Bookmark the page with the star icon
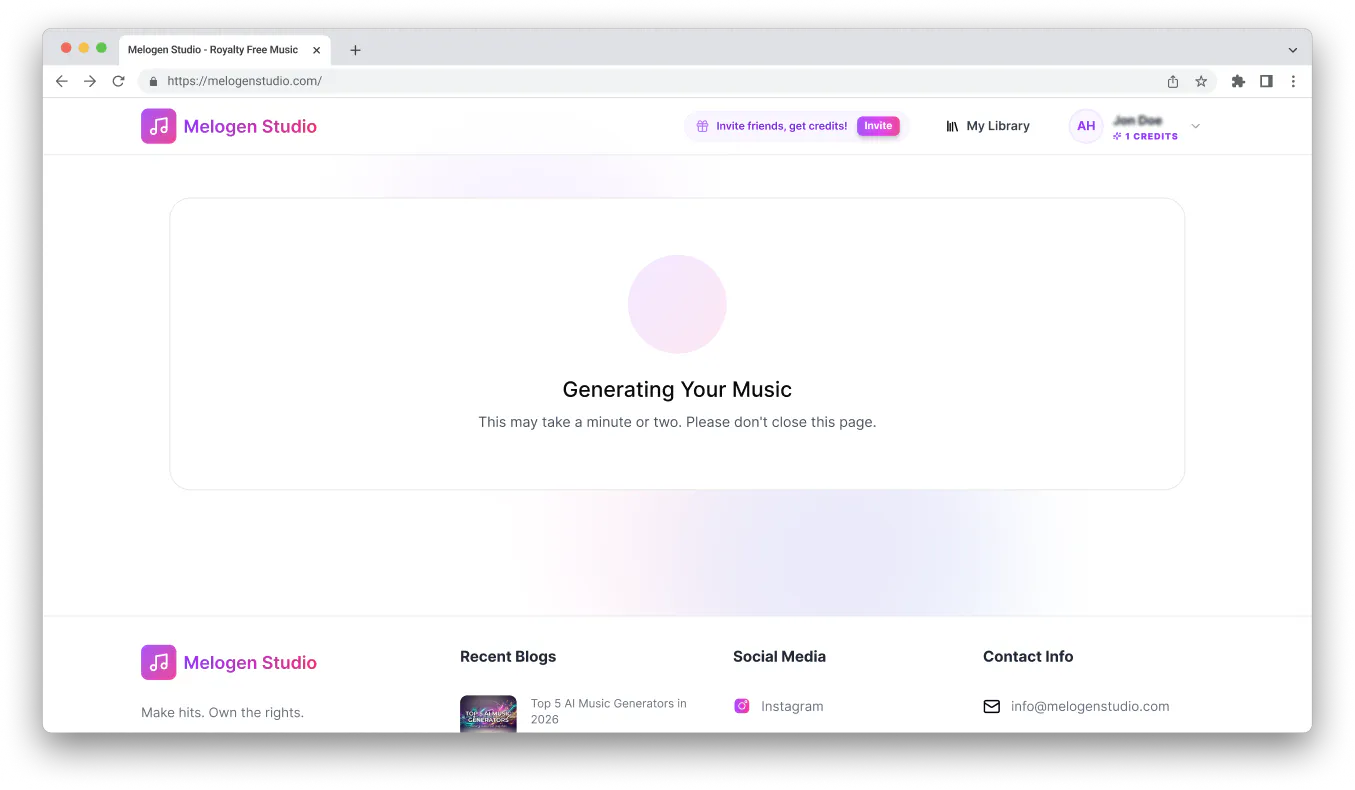Image resolution: width=1355 pixels, height=790 pixels. [x=1201, y=81]
